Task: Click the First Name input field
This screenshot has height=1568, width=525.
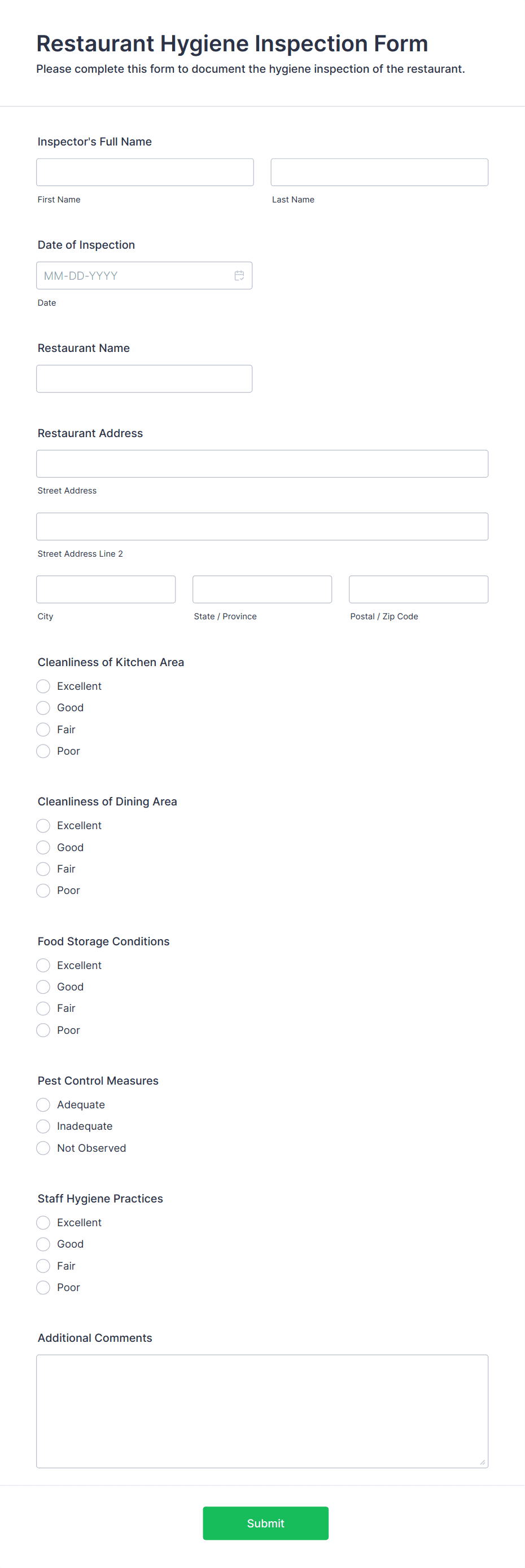Action: coord(145,171)
